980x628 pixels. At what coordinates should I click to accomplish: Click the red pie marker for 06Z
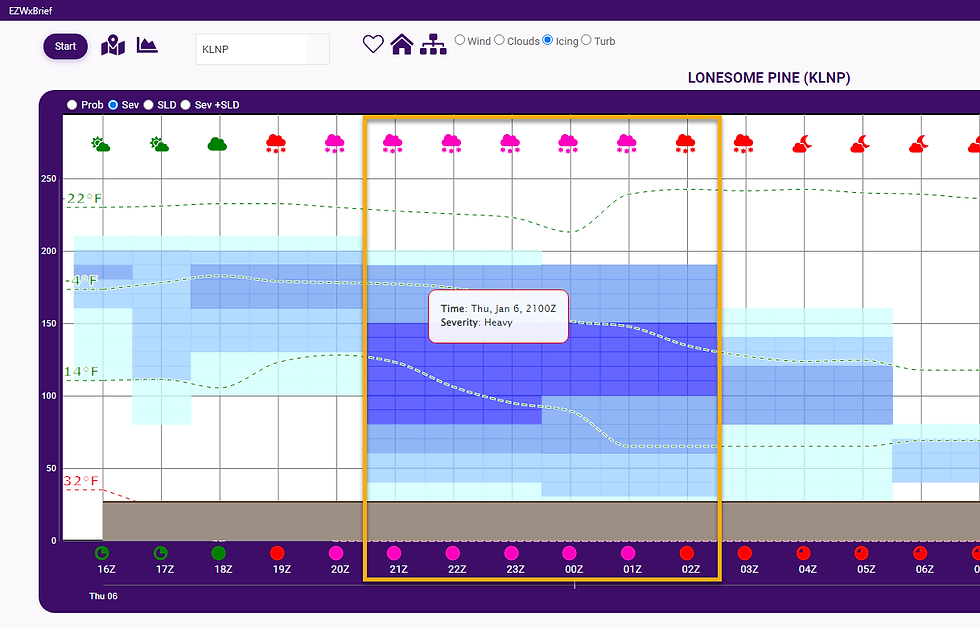pyautogui.click(x=920, y=553)
